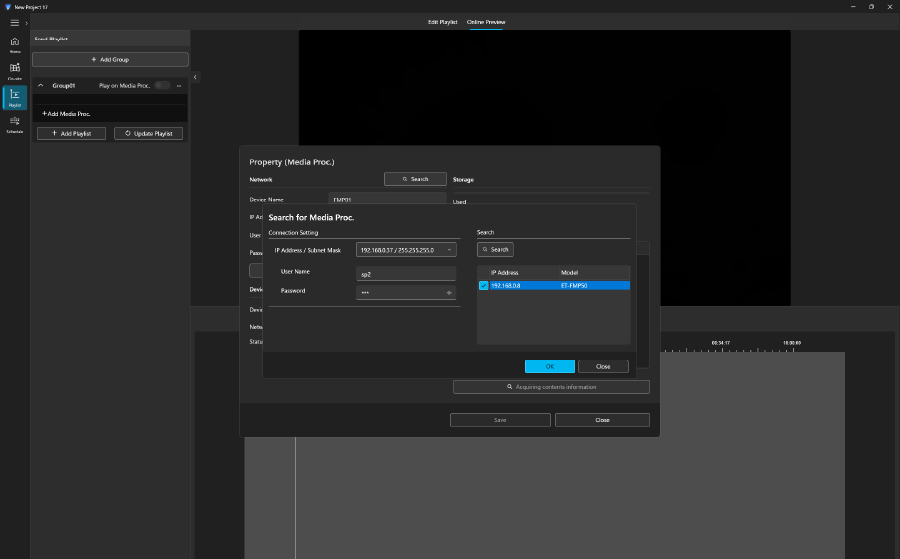Open IP Address / Subnet Mask dropdown
Image resolution: width=900 pixels, height=559 pixels.
click(x=406, y=250)
